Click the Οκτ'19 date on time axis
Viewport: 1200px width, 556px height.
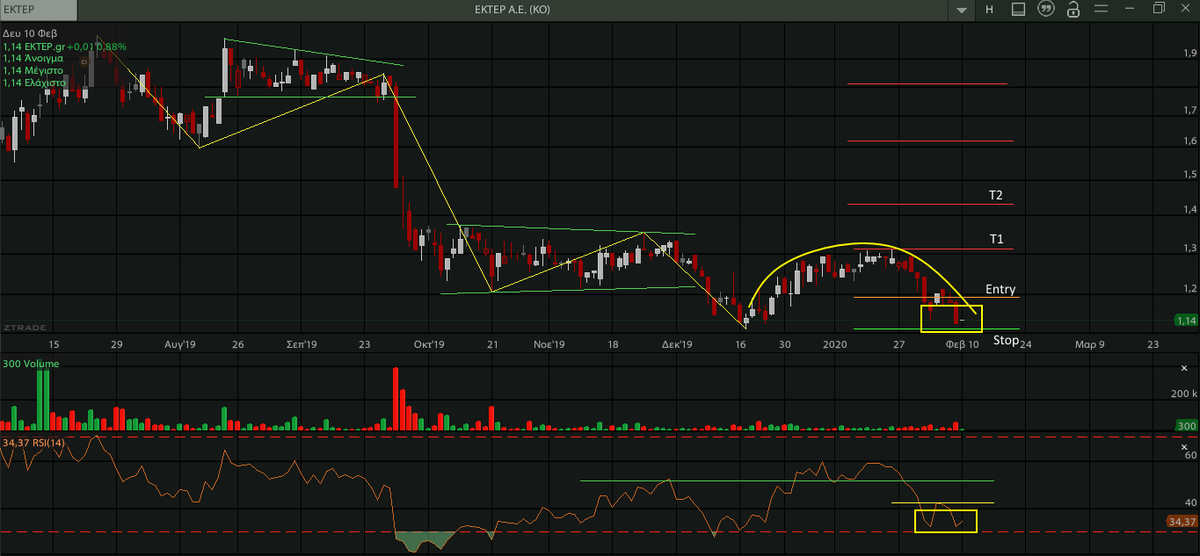(427, 344)
